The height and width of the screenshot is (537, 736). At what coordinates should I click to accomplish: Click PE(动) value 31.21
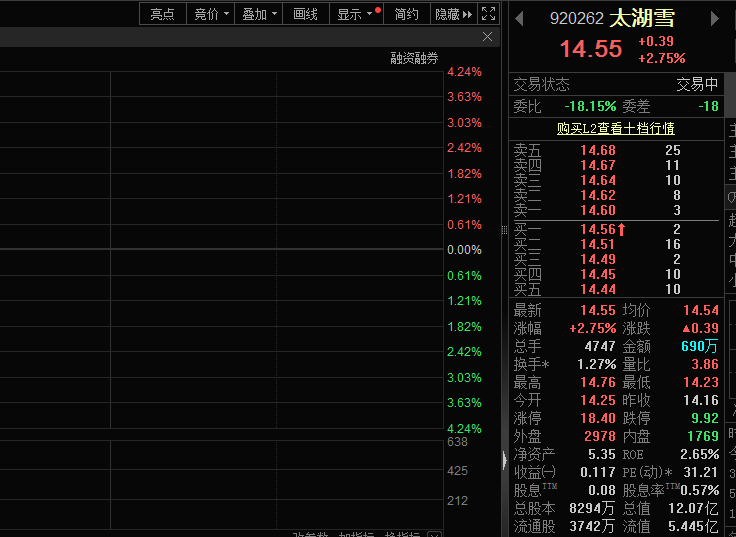click(x=701, y=472)
